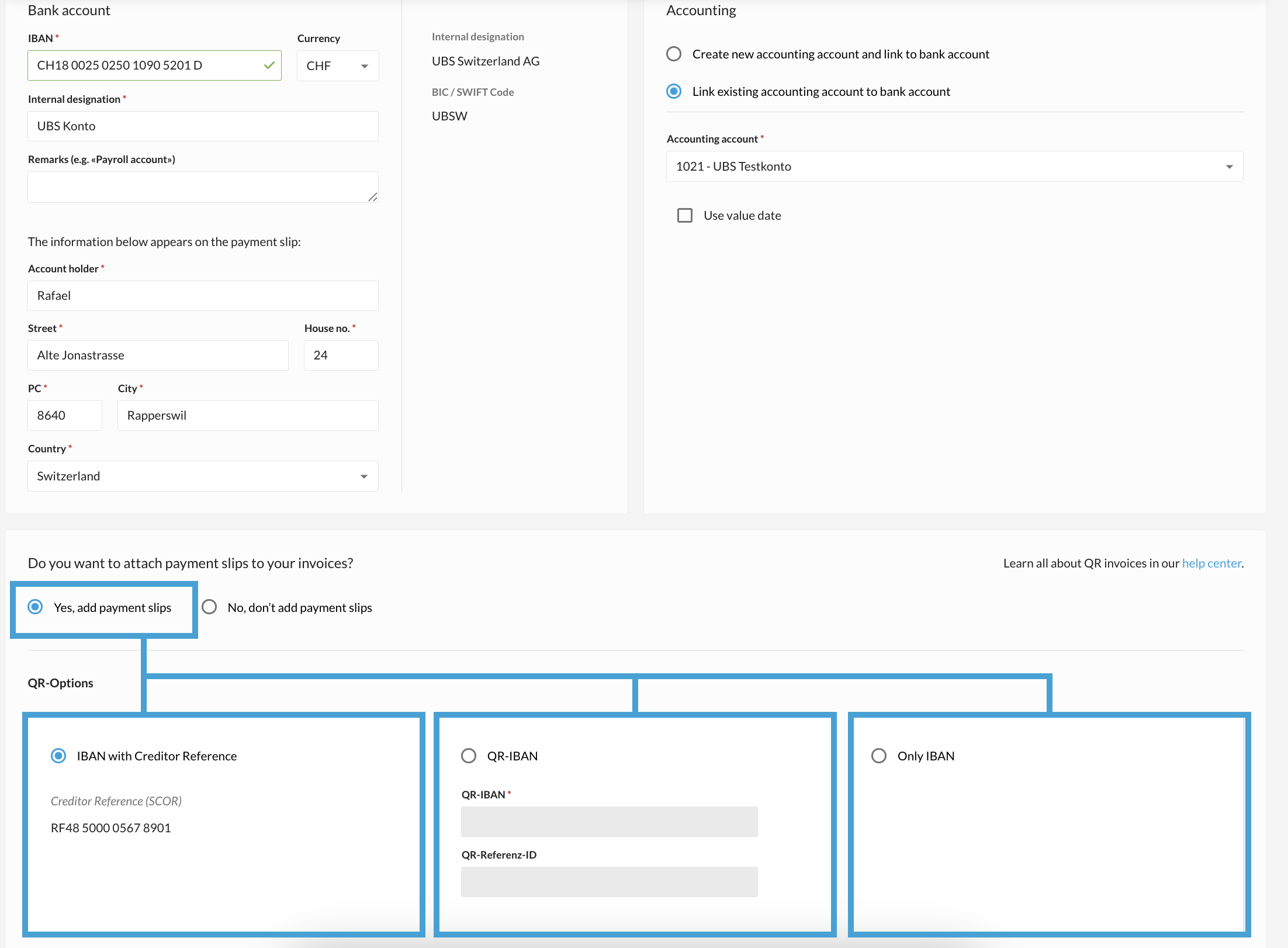
Task: Select IBAN with Creditor Reference option
Action: click(58, 756)
